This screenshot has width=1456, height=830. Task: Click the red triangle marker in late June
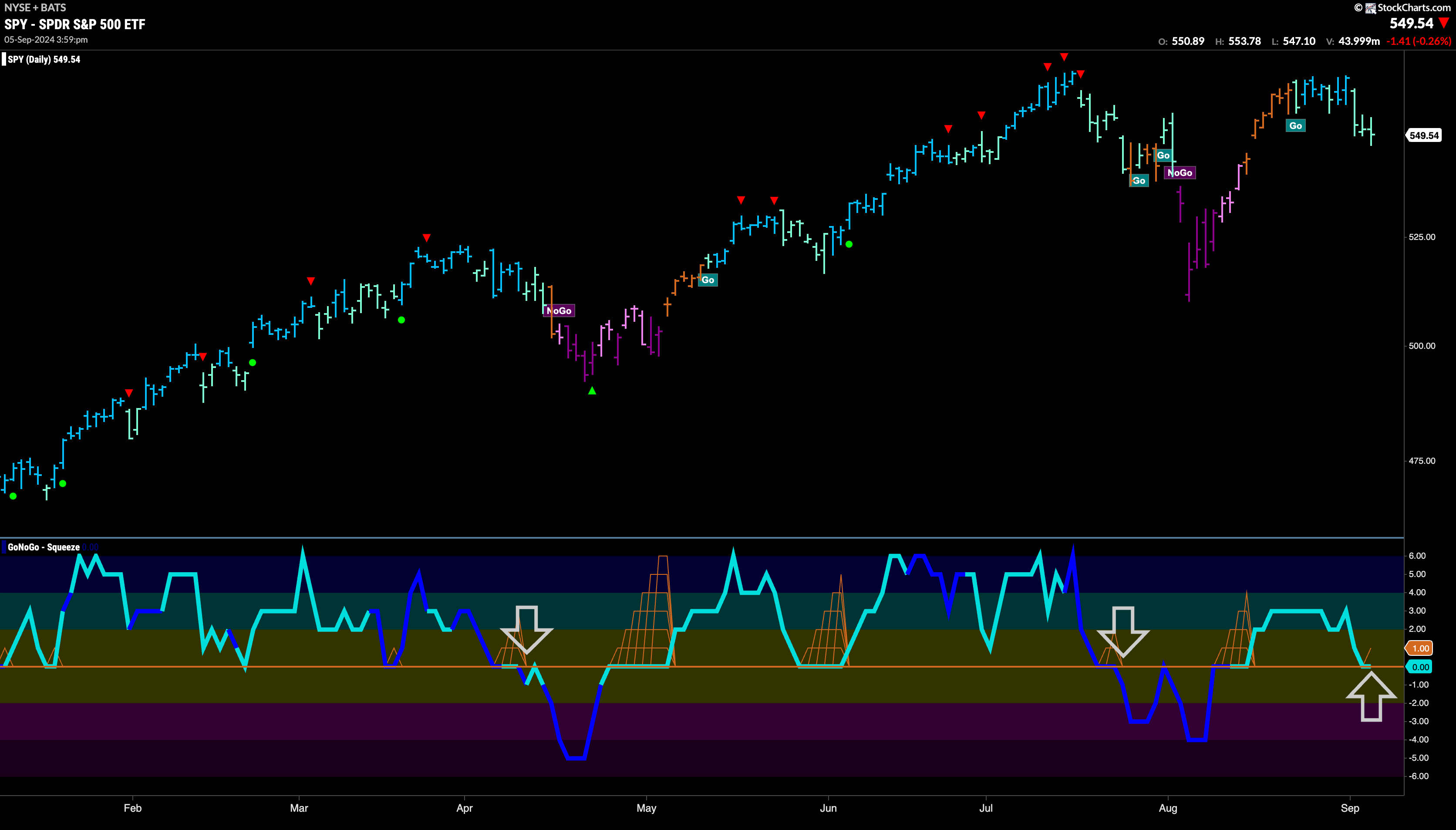(x=948, y=129)
